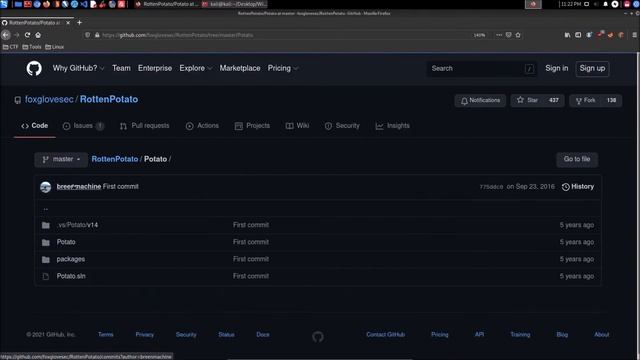640x360 pixels.
Task: Launch Visual Studio Code from top panel
Action: pos(84,4)
